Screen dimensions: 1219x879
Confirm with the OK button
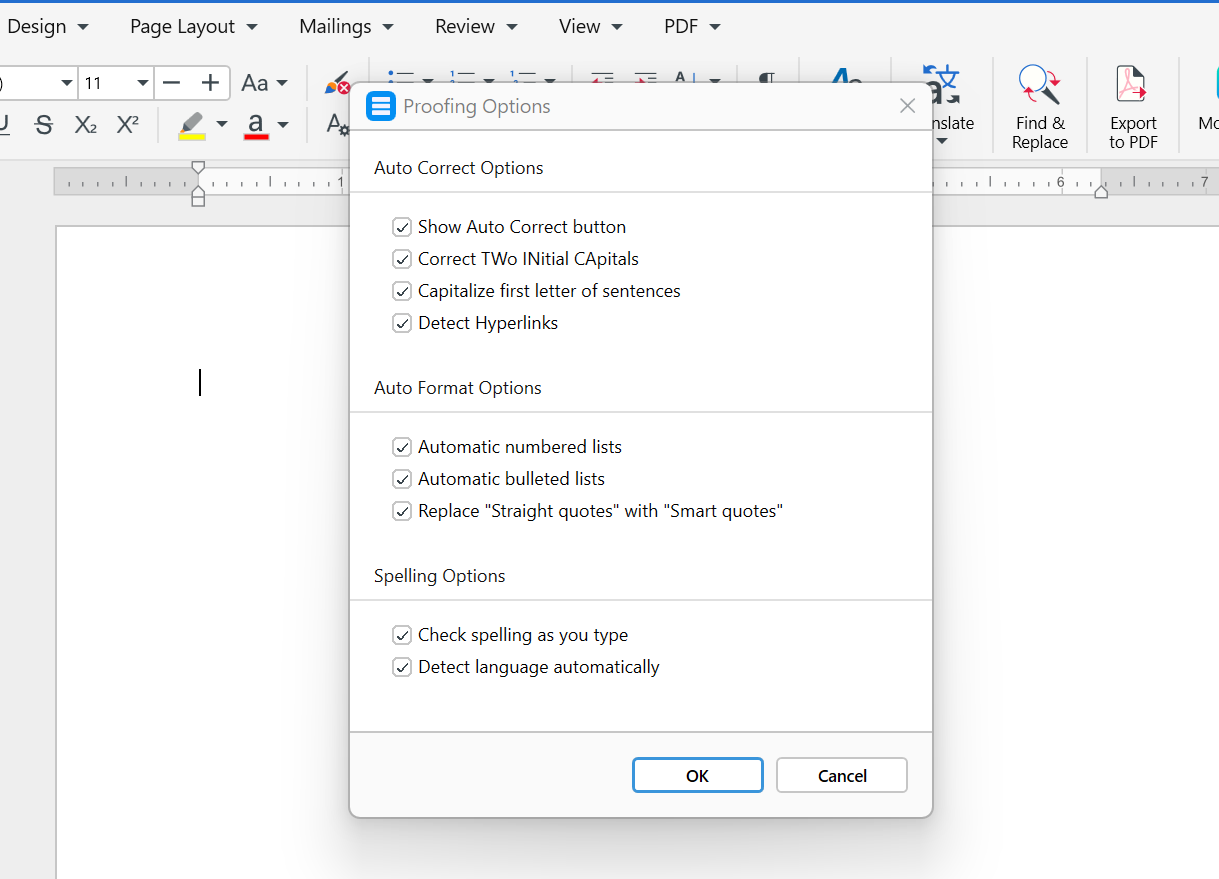tap(698, 776)
